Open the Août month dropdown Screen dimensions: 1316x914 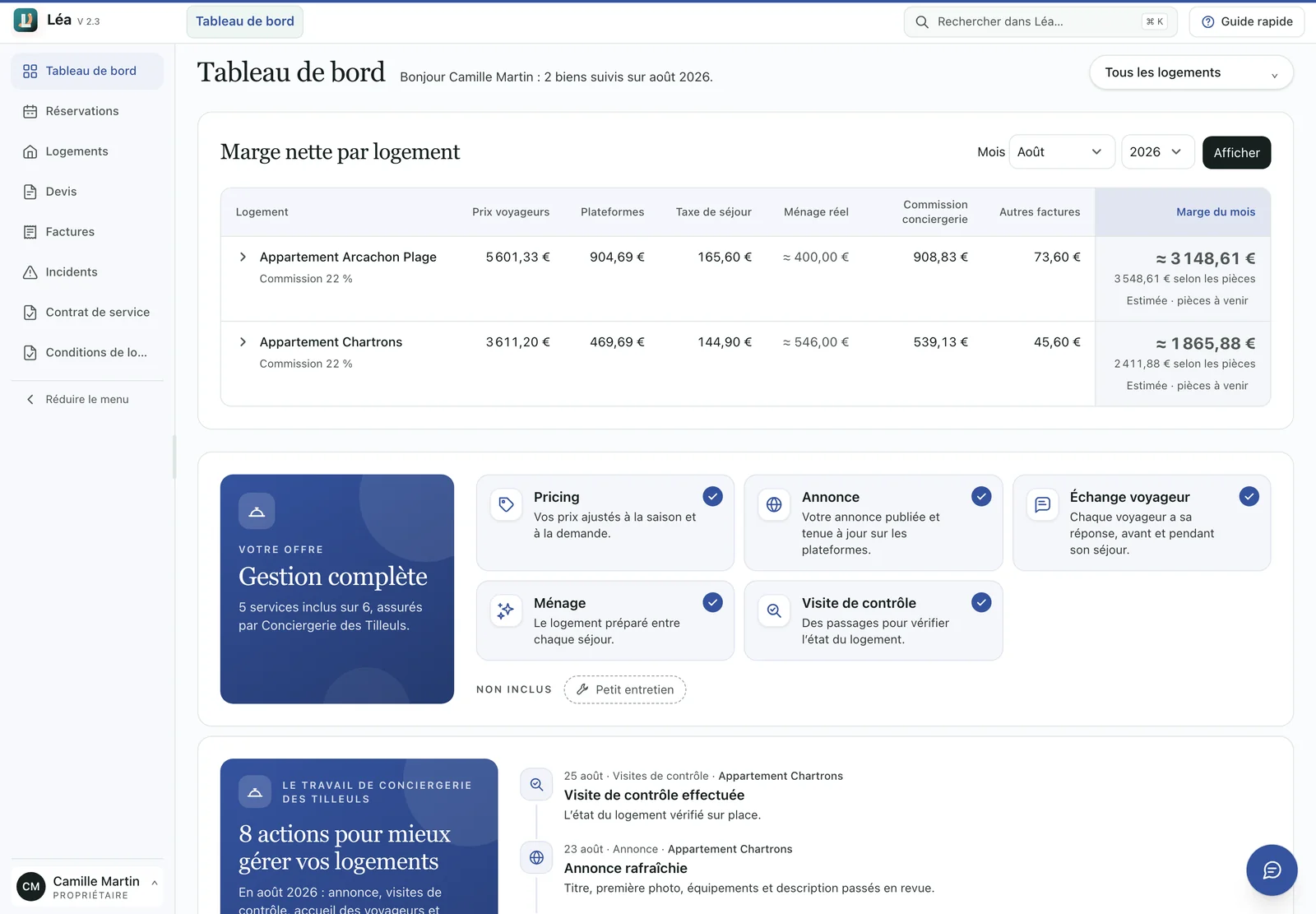pos(1061,152)
